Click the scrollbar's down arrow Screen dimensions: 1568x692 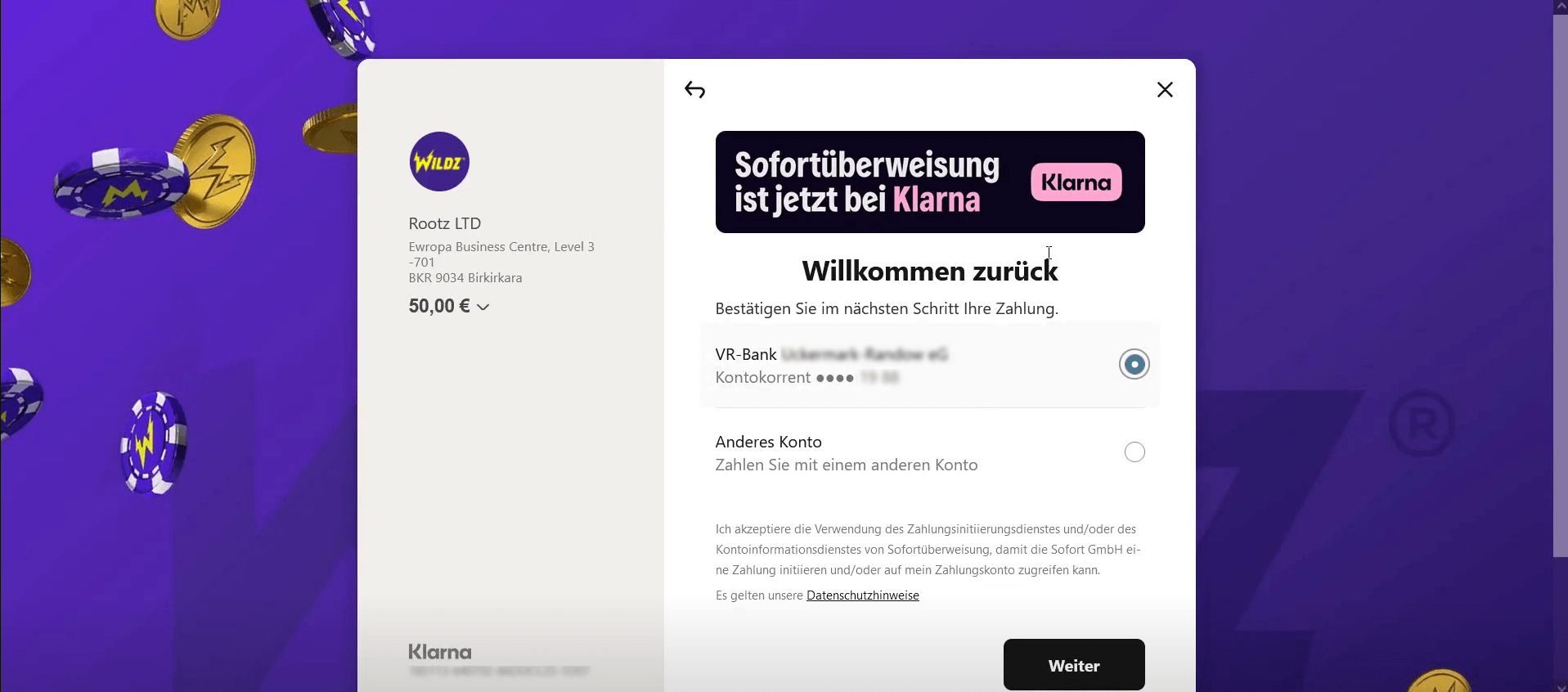tap(1560, 685)
